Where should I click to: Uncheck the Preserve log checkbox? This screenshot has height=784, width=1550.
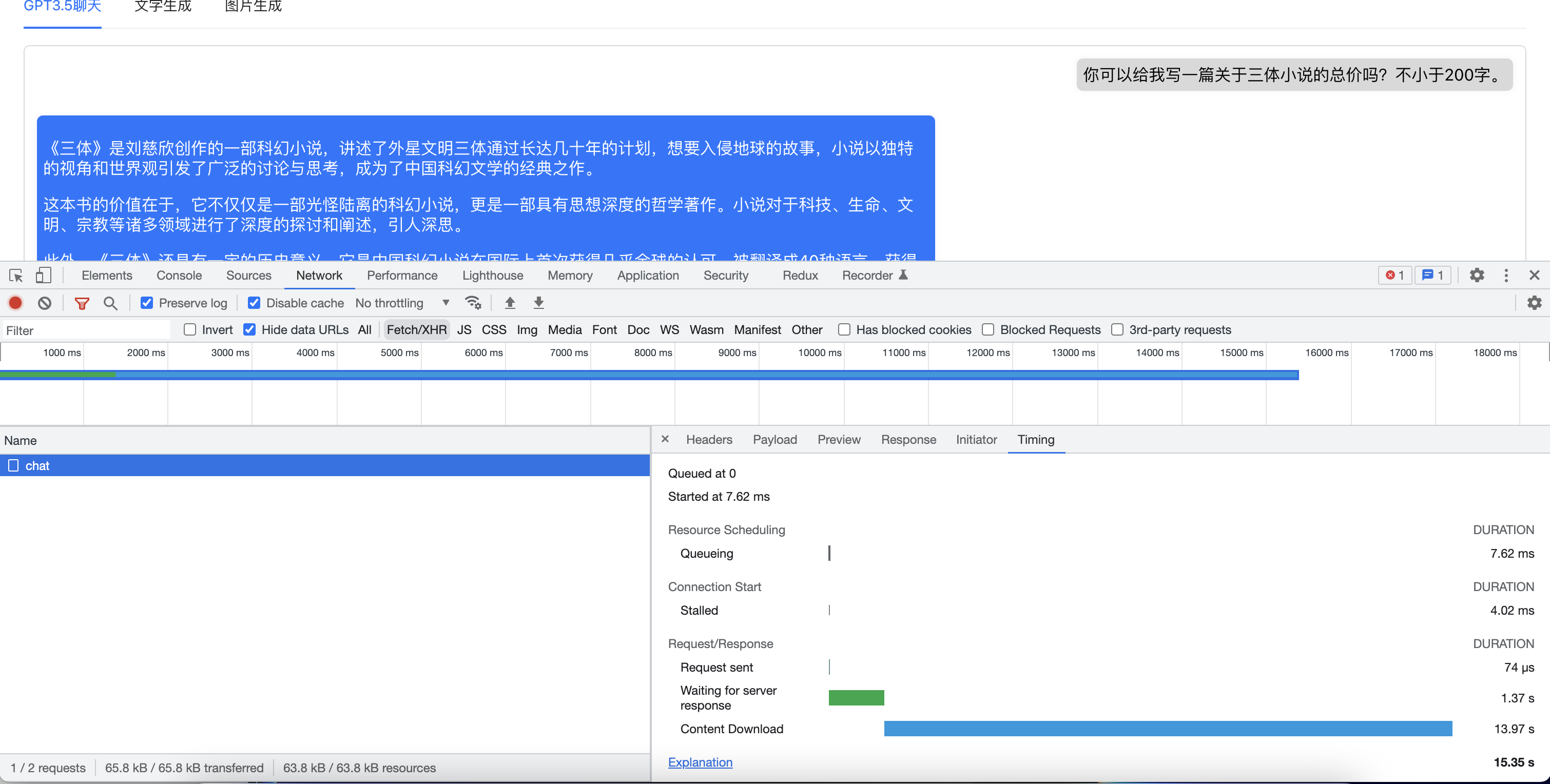(147, 303)
